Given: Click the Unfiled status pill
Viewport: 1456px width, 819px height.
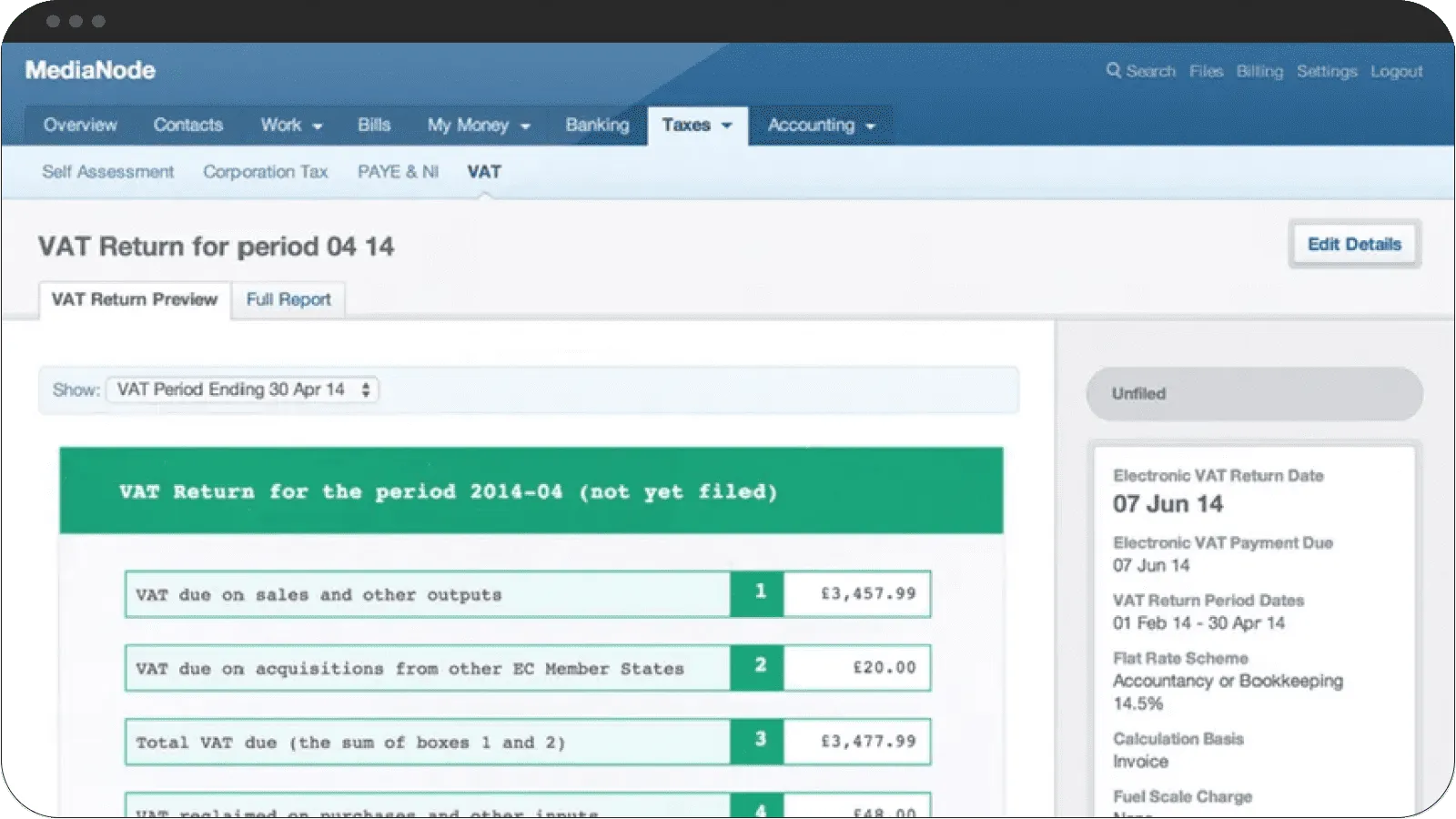Looking at the screenshot, I should (x=1254, y=393).
